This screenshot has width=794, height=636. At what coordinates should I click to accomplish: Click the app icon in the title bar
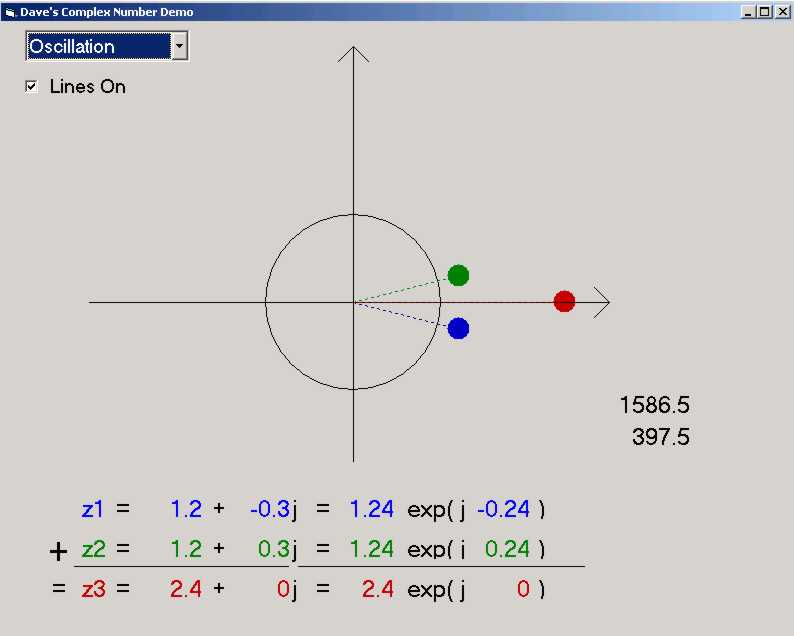point(10,12)
